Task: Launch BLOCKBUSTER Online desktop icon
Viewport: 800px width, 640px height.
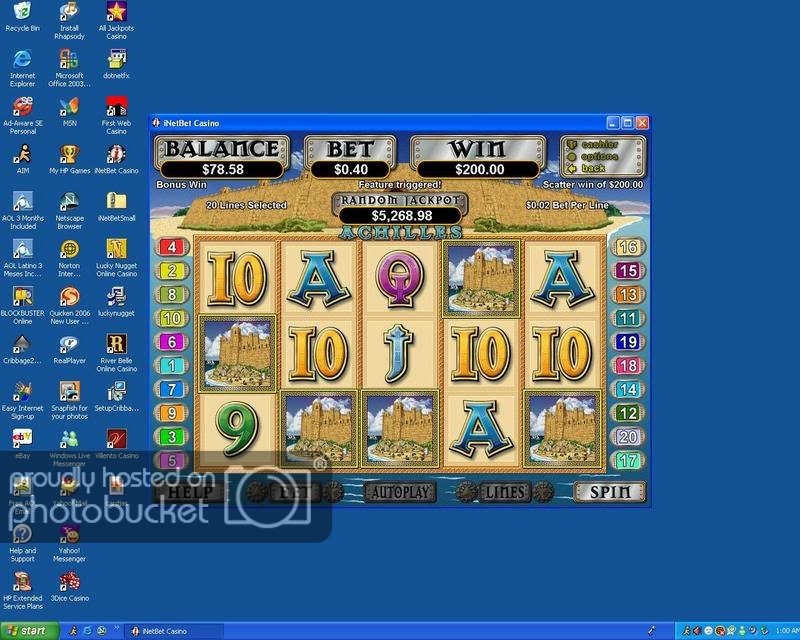Action: click(x=22, y=306)
